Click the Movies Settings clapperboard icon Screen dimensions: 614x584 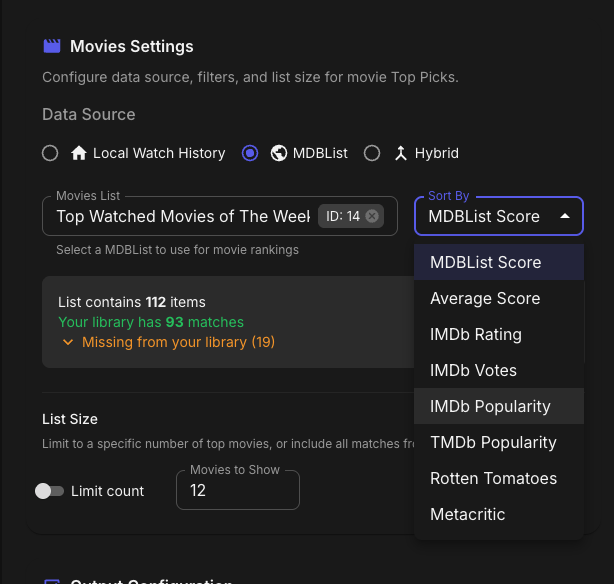coord(52,46)
